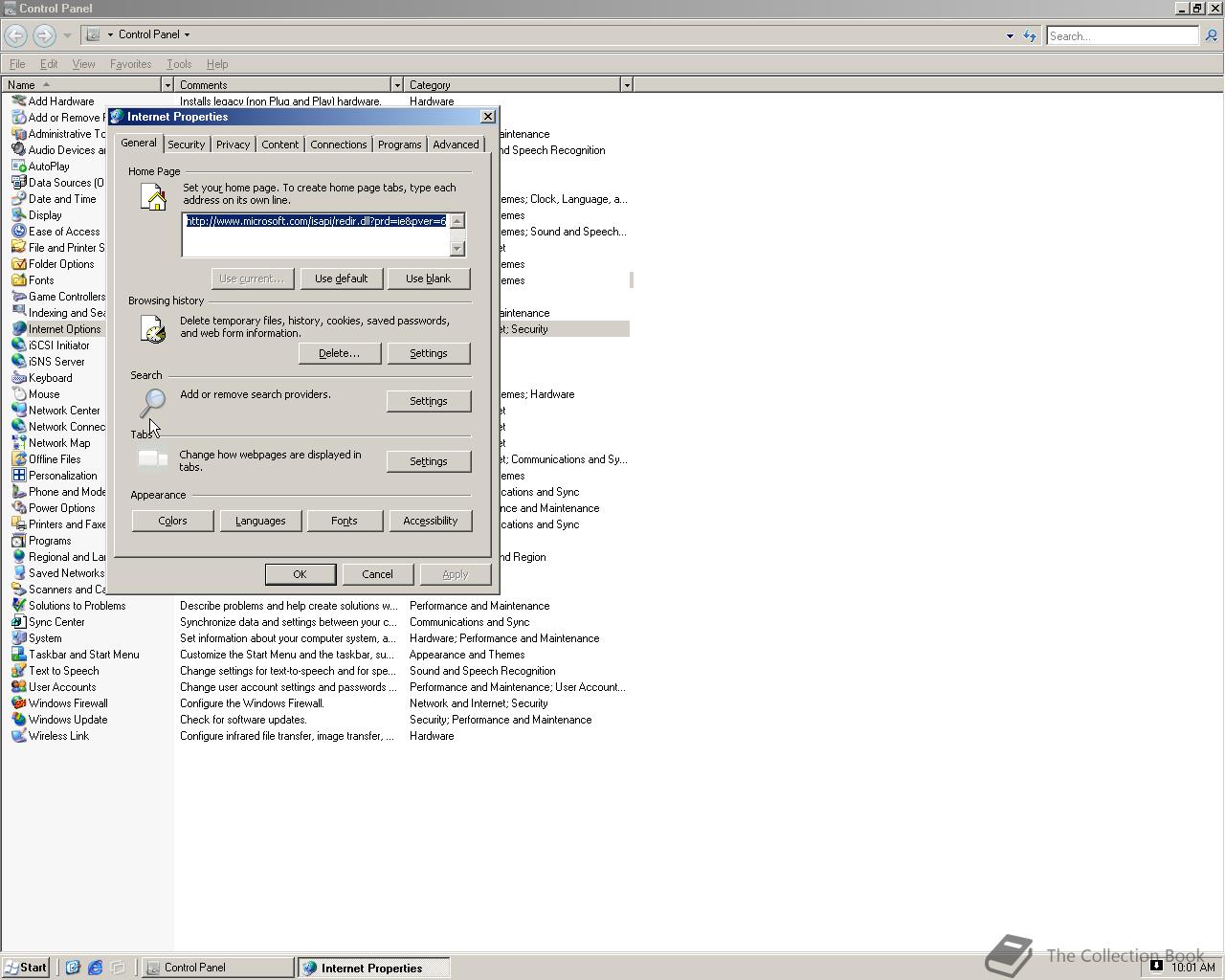Open recent pages dropdown next to Forward

(67, 35)
